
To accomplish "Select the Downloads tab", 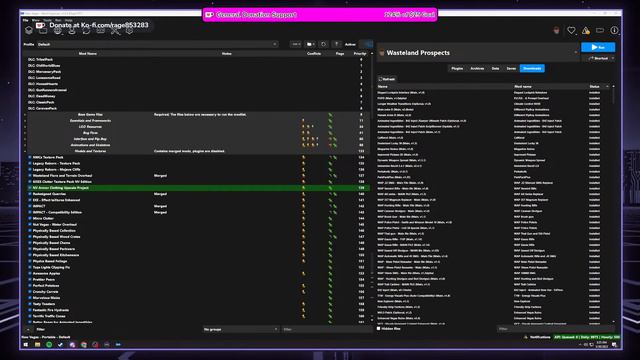I will tap(532, 69).
